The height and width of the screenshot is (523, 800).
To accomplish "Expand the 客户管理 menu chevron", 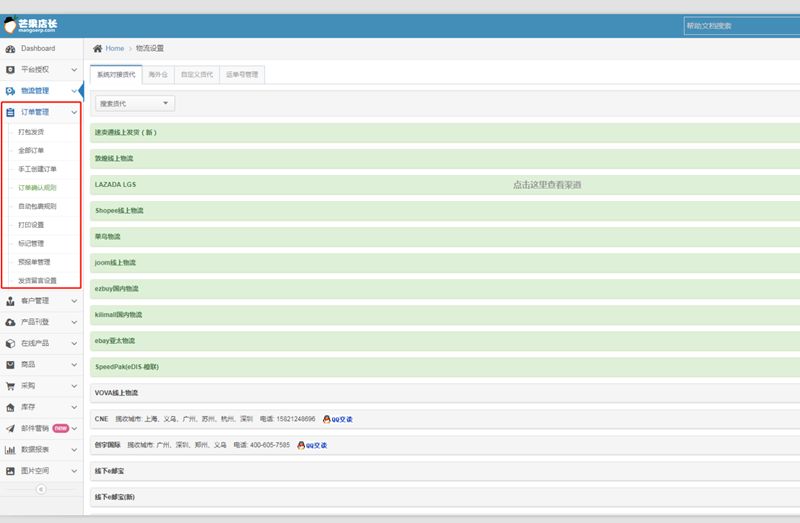I will 74,301.
